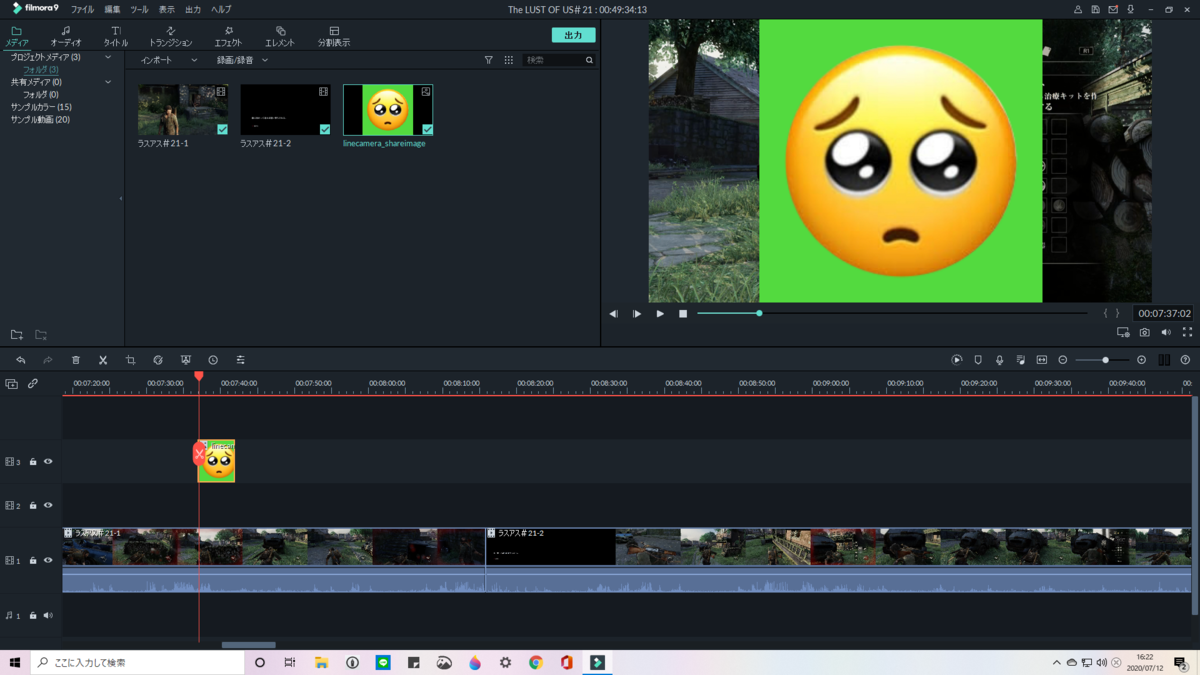The height and width of the screenshot is (675, 1200).
Task: Collapse プロジェクトメディア tree section
Action: (x=108, y=57)
